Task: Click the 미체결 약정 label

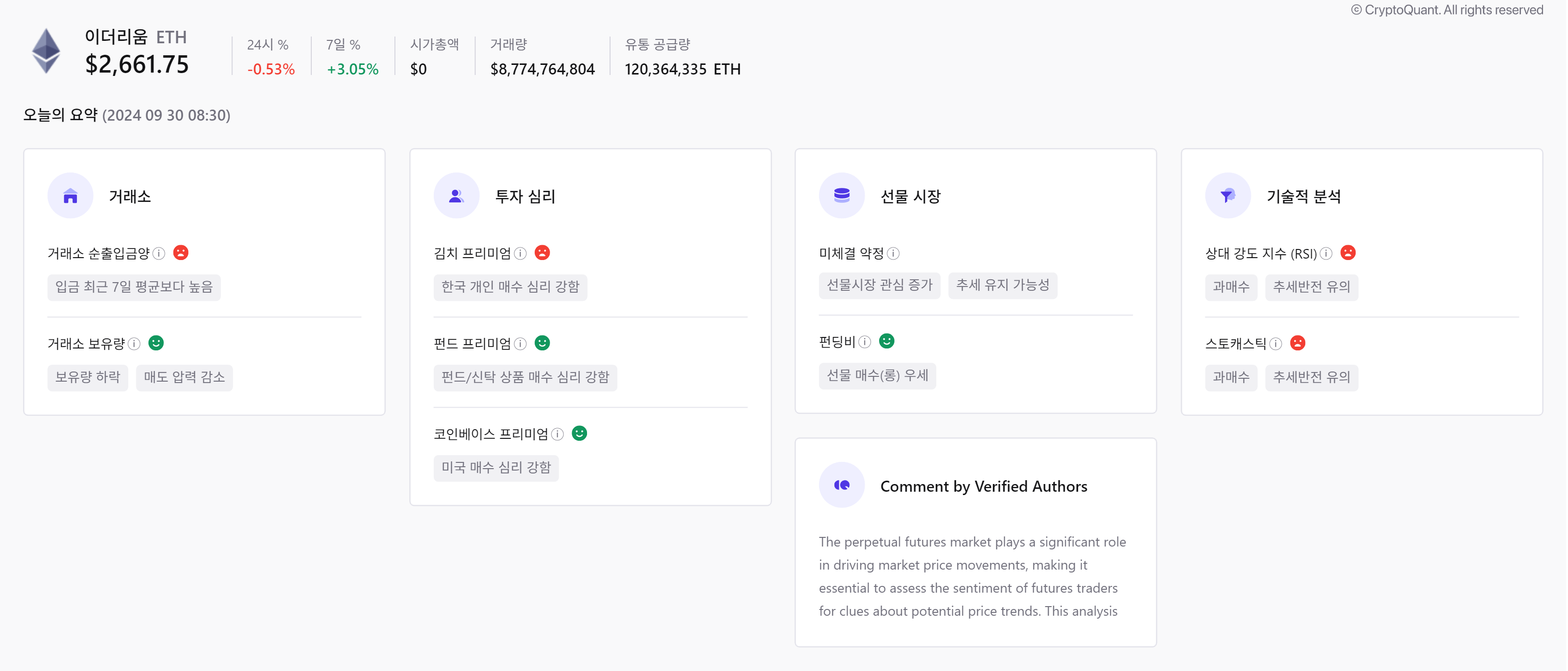Action: click(x=851, y=253)
